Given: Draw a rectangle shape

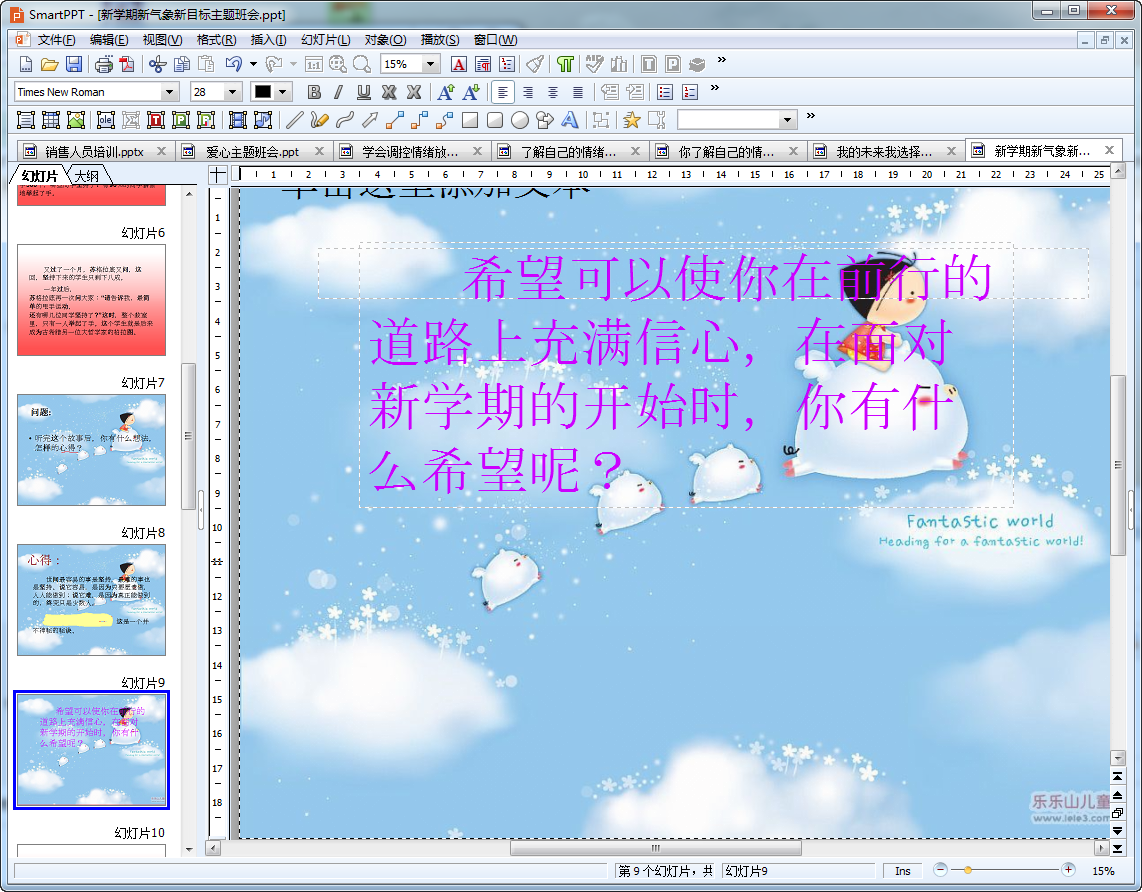Looking at the screenshot, I should (x=470, y=119).
